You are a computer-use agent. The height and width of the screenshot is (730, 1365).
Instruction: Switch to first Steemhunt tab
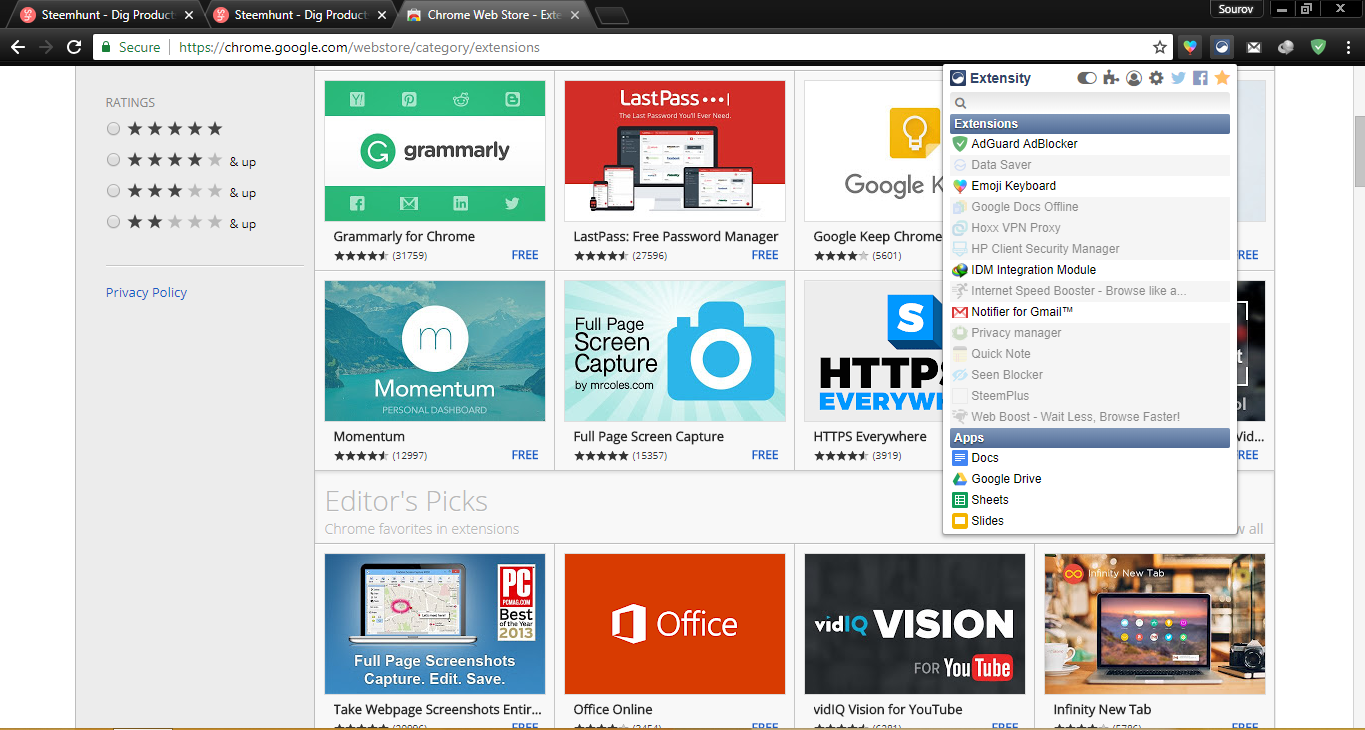click(x=104, y=15)
